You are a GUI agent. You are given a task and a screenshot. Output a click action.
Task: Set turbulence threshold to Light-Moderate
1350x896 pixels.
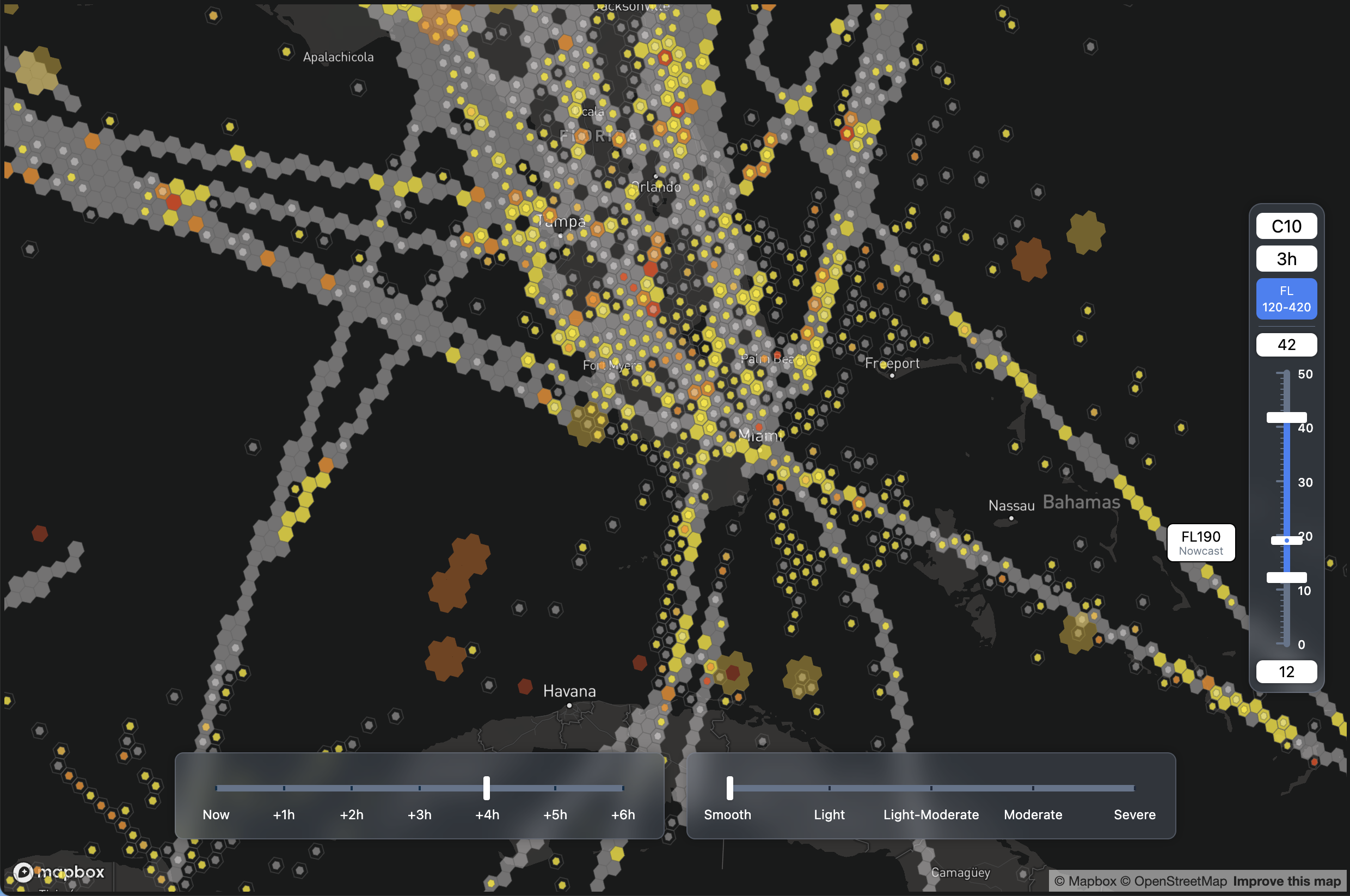[x=931, y=814]
